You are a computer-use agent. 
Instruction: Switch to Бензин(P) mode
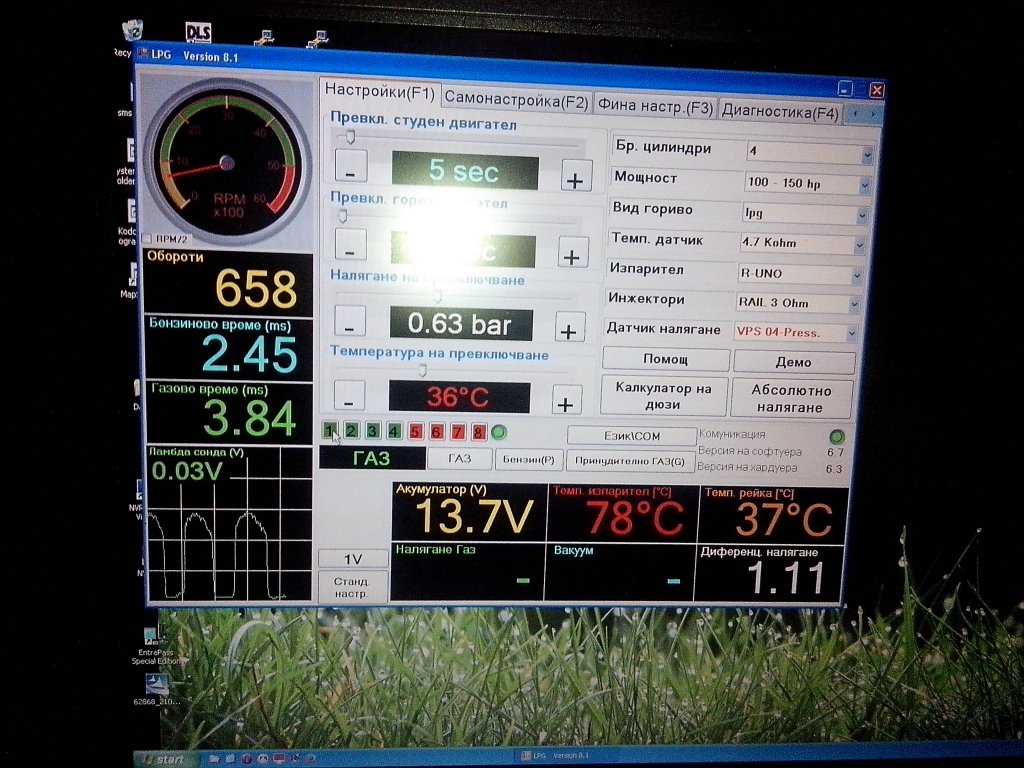coord(528,460)
